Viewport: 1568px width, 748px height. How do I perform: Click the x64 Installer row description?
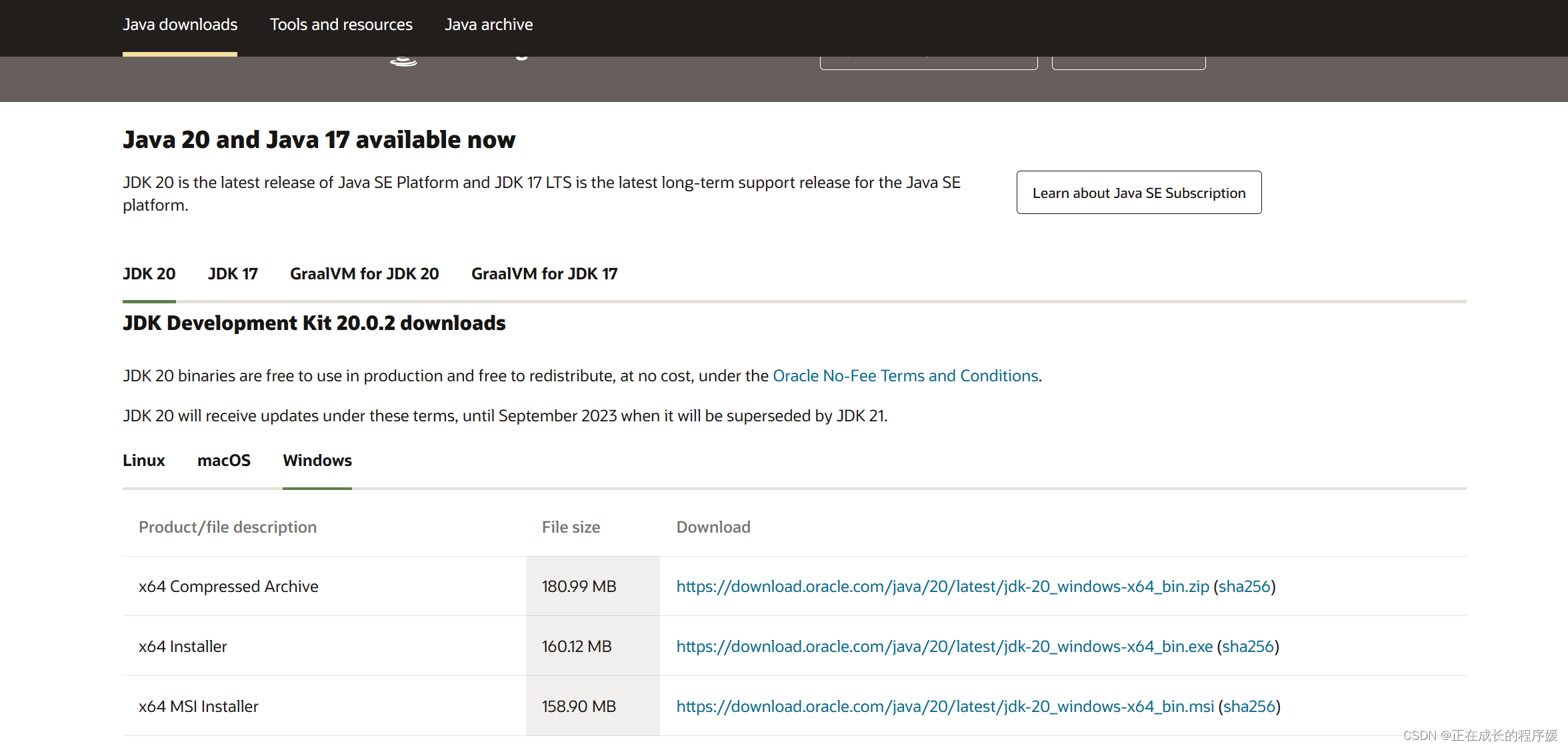click(x=183, y=647)
